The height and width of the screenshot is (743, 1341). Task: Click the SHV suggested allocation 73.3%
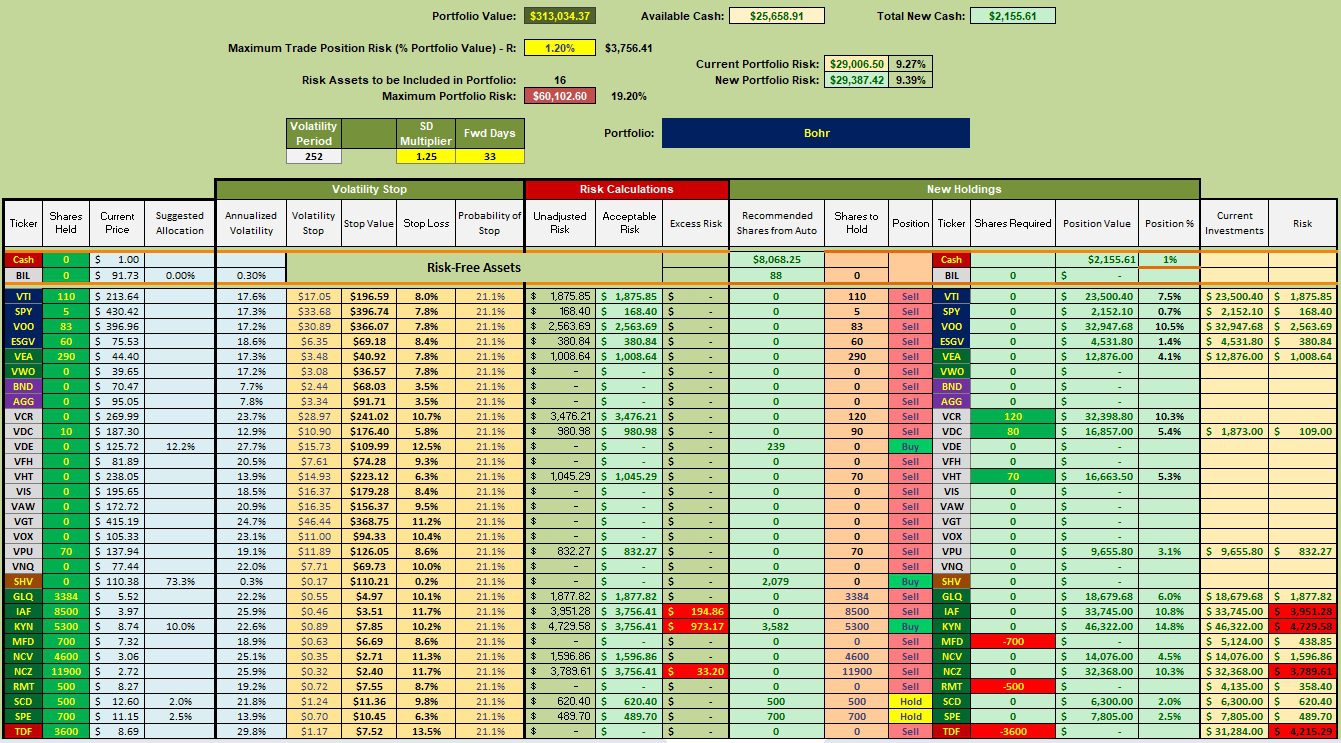coord(180,580)
